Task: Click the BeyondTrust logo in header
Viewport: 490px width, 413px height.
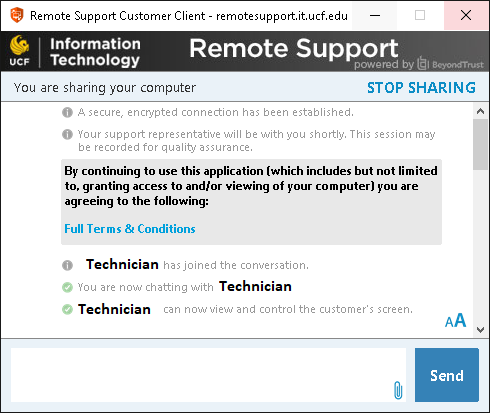Action: coord(450,63)
